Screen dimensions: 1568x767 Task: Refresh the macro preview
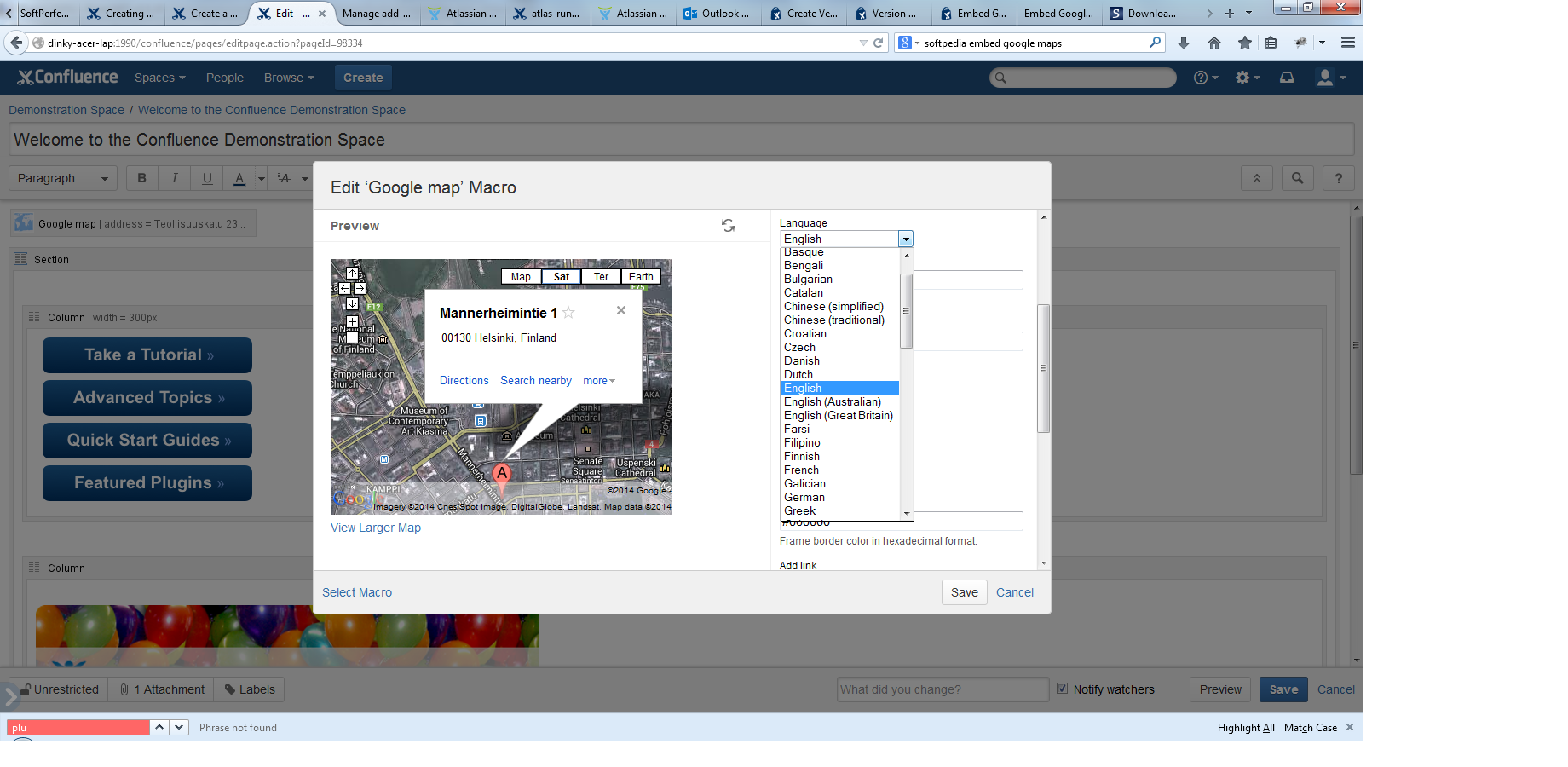(x=728, y=226)
